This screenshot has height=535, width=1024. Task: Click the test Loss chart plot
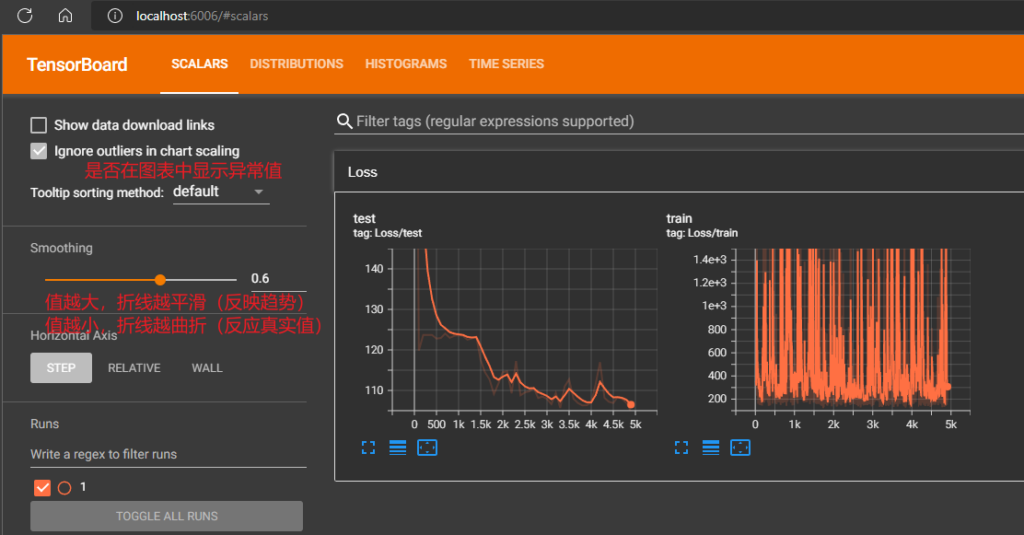point(524,330)
